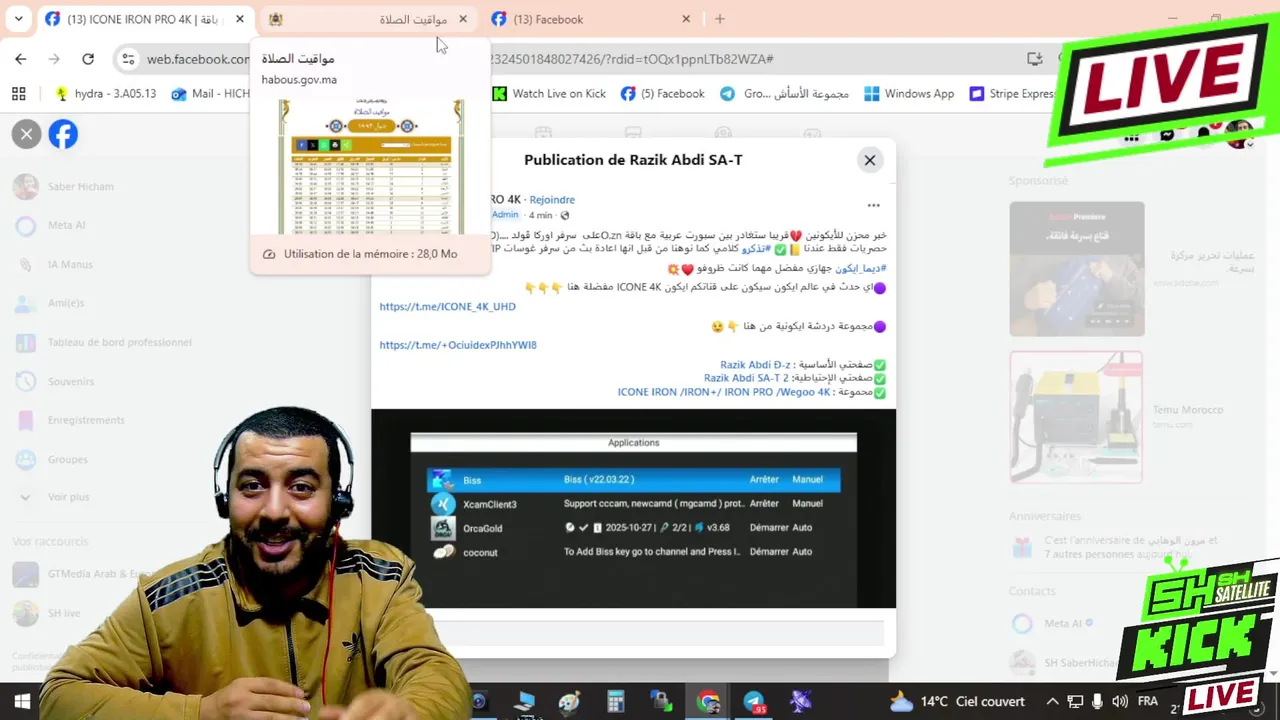Click the Facebook logo icon
The image size is (1280, 720).
63,134
